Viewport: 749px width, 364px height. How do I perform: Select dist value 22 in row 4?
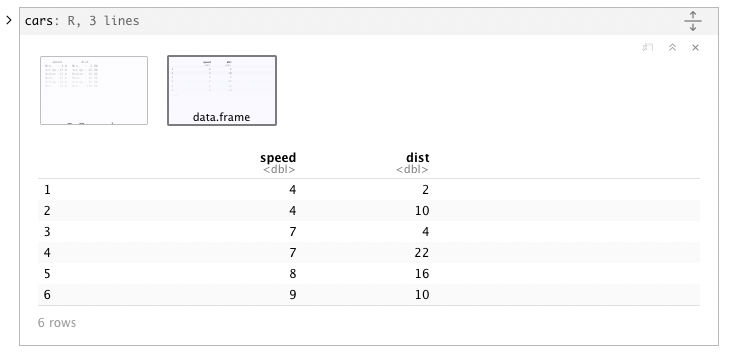421,253
